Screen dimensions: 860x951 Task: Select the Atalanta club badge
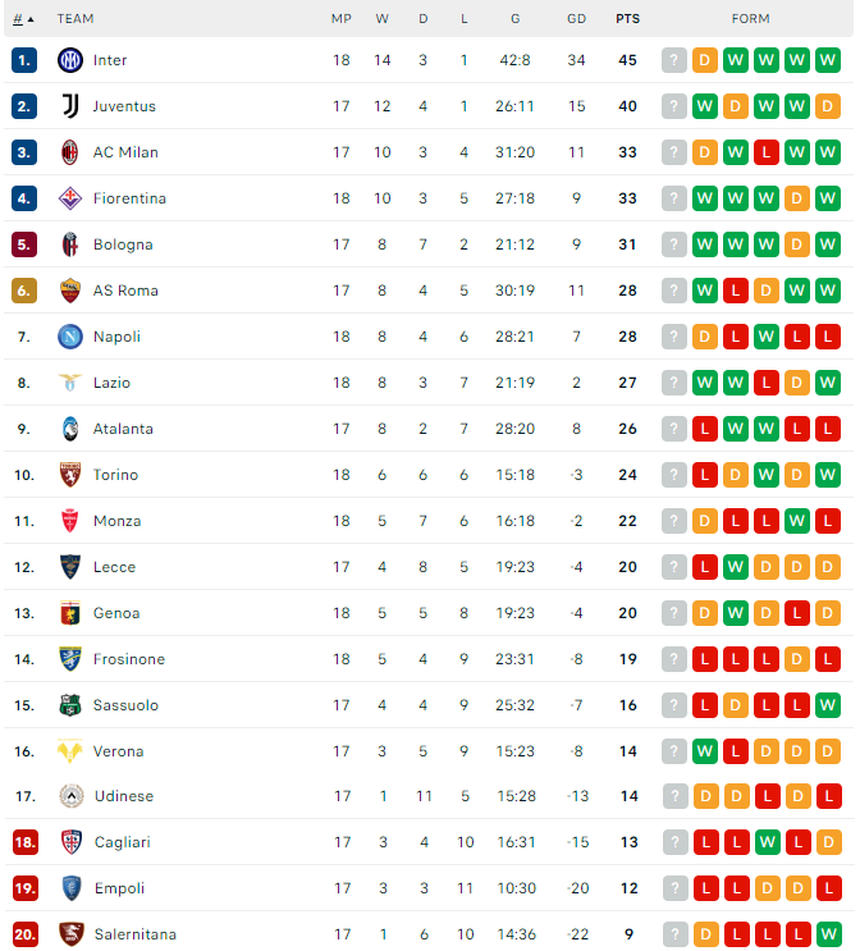click(70, 429)
